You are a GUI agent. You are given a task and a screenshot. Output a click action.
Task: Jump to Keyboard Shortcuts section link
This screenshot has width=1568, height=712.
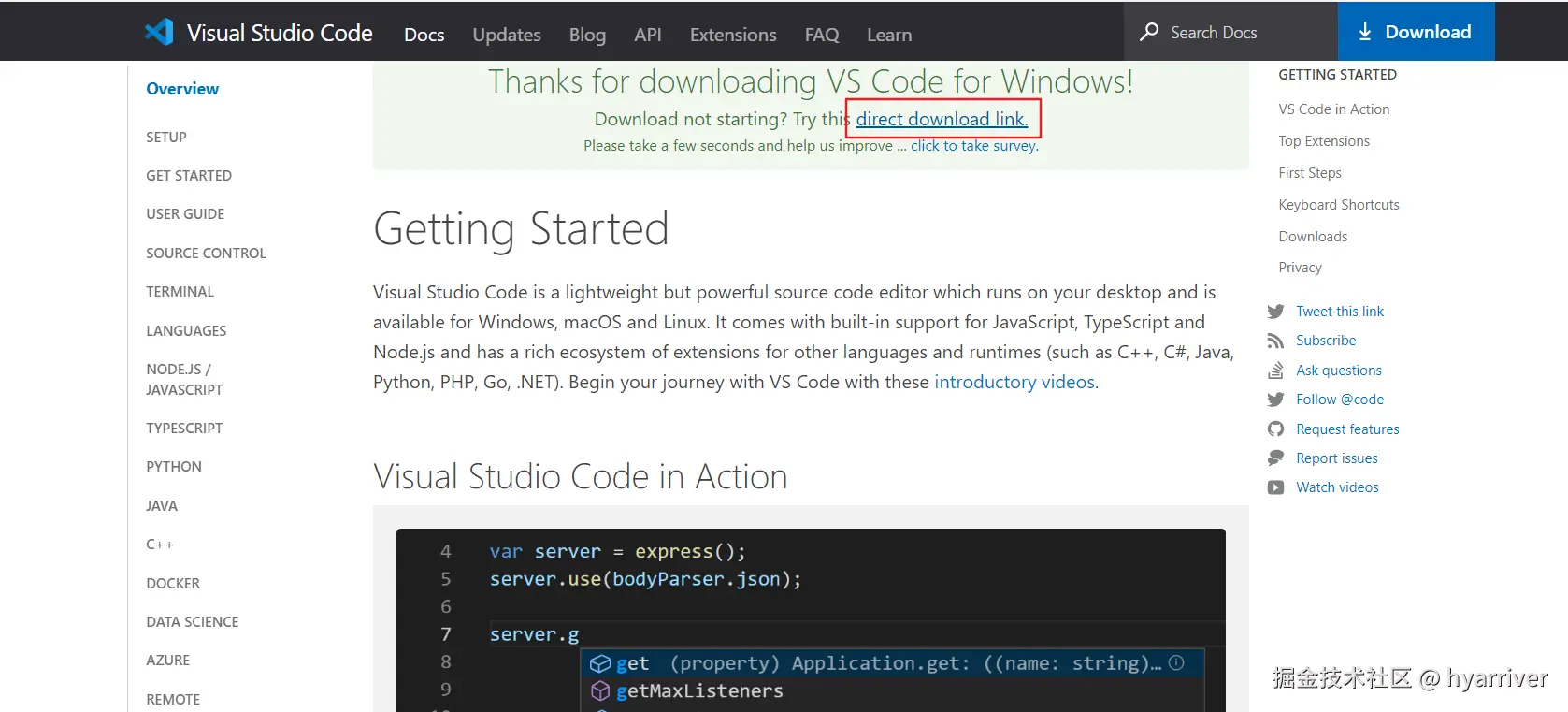tap(1339, 205)
